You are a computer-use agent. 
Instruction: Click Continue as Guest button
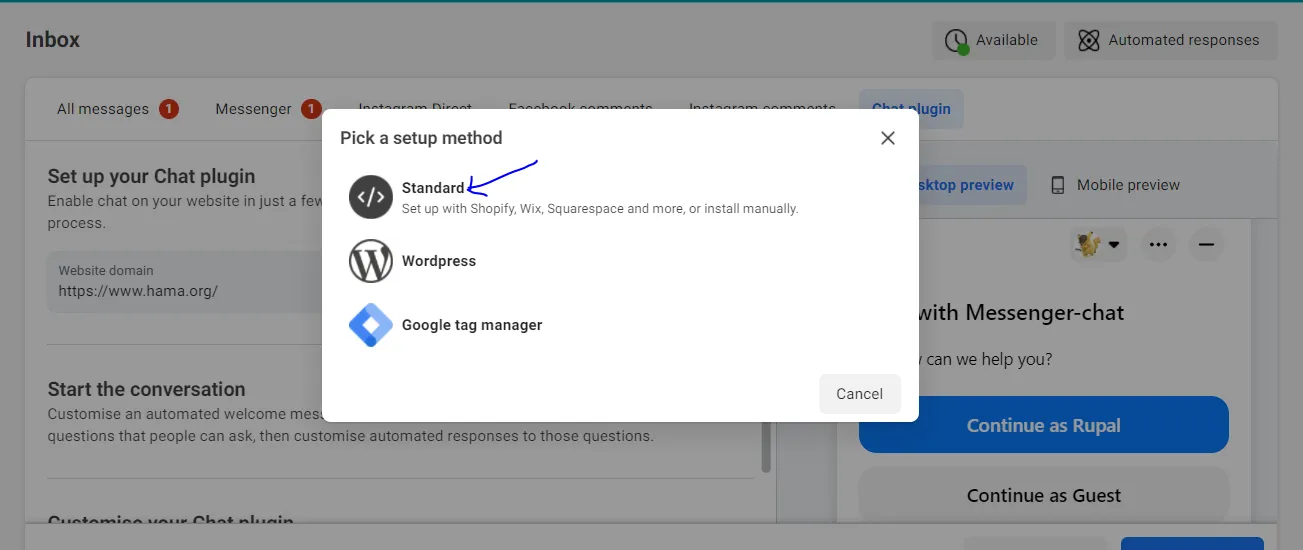[1043, 495]
